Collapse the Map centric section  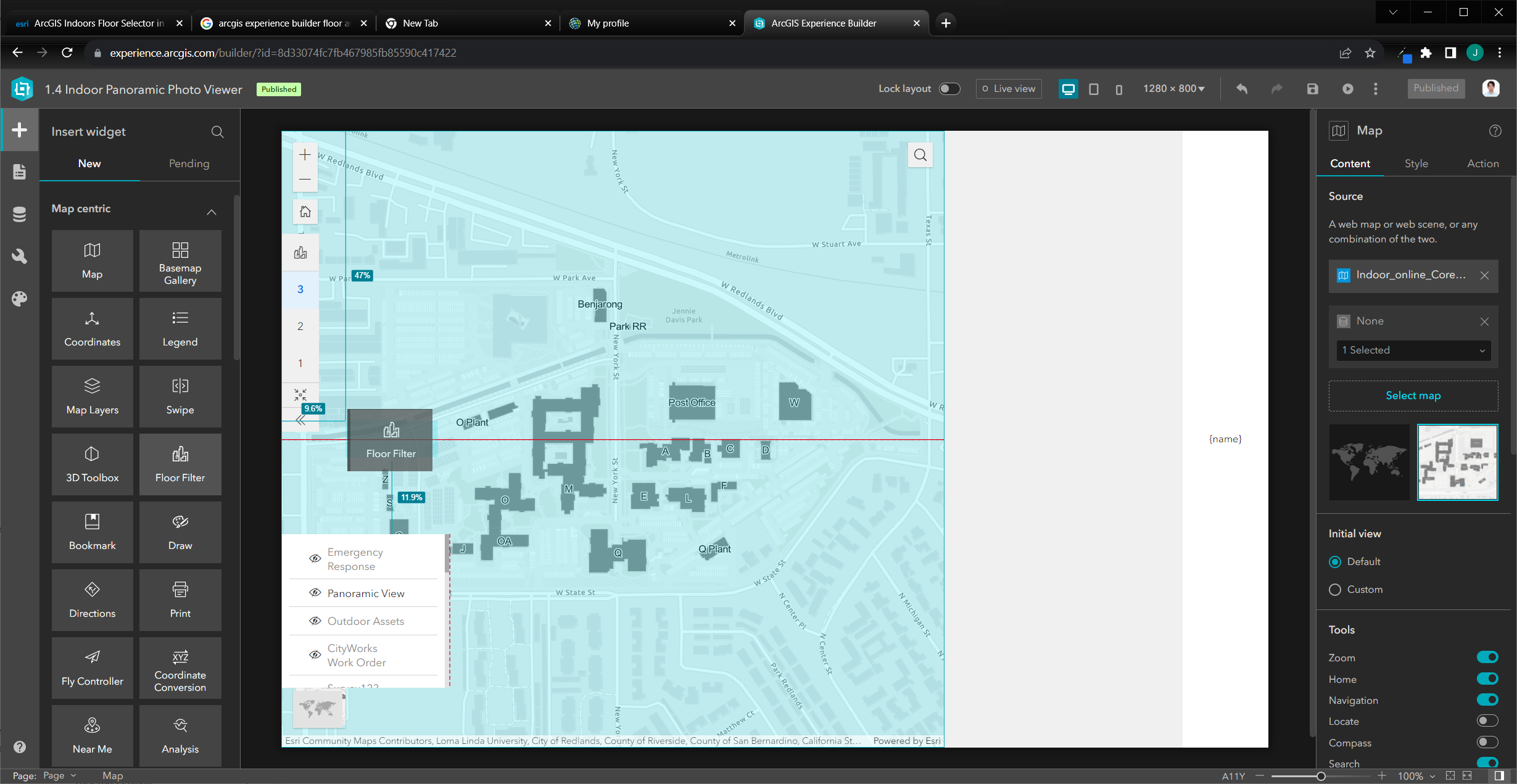pyautogui.click(x=212, y=212)
